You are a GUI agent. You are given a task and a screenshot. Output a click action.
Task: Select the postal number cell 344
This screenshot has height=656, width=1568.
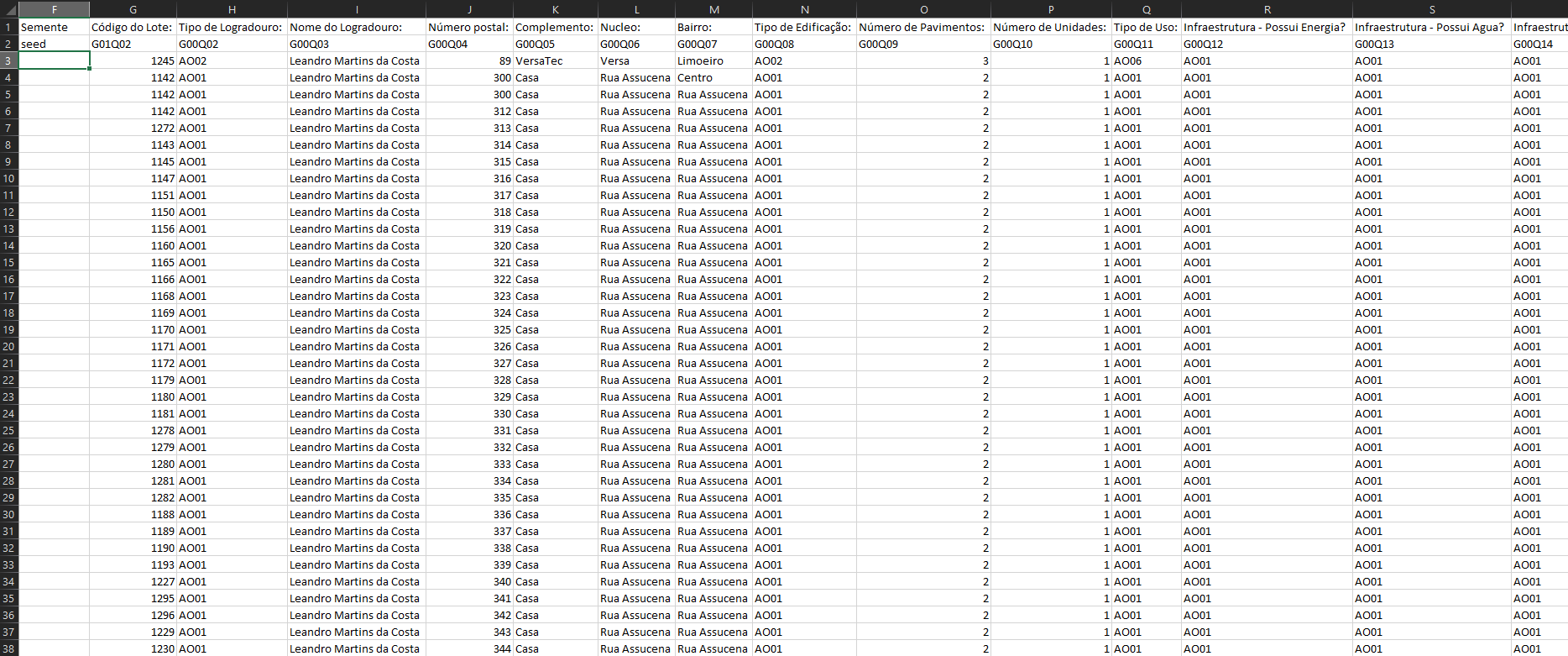coord(469,648)
